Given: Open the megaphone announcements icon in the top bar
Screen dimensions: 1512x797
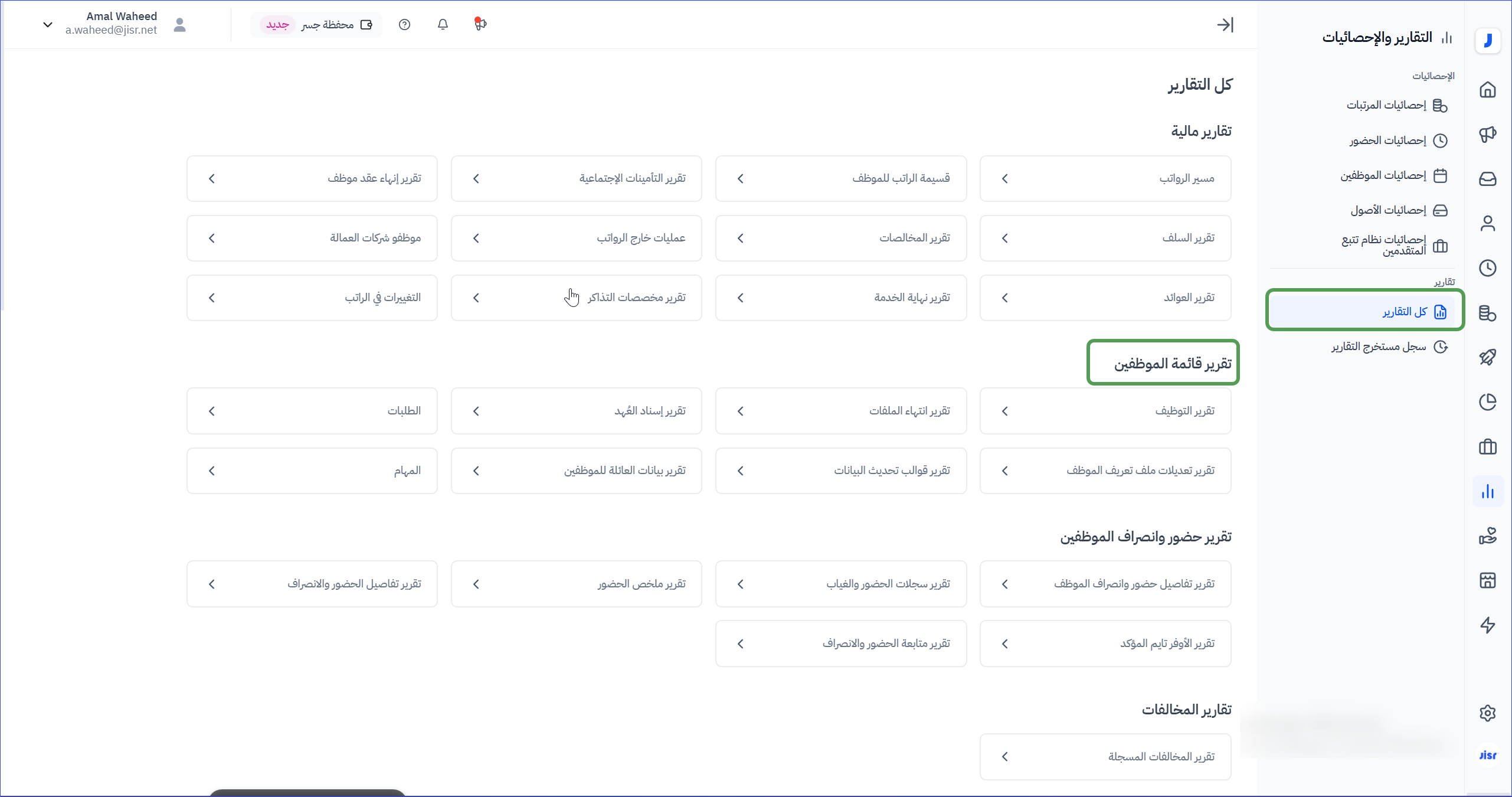Looking at the screenshot, I should [x=480, y=24].
